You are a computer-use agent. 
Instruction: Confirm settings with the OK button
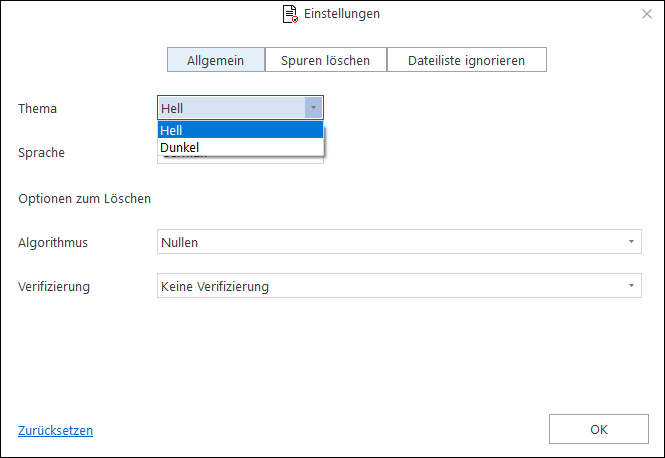point(599,429)
